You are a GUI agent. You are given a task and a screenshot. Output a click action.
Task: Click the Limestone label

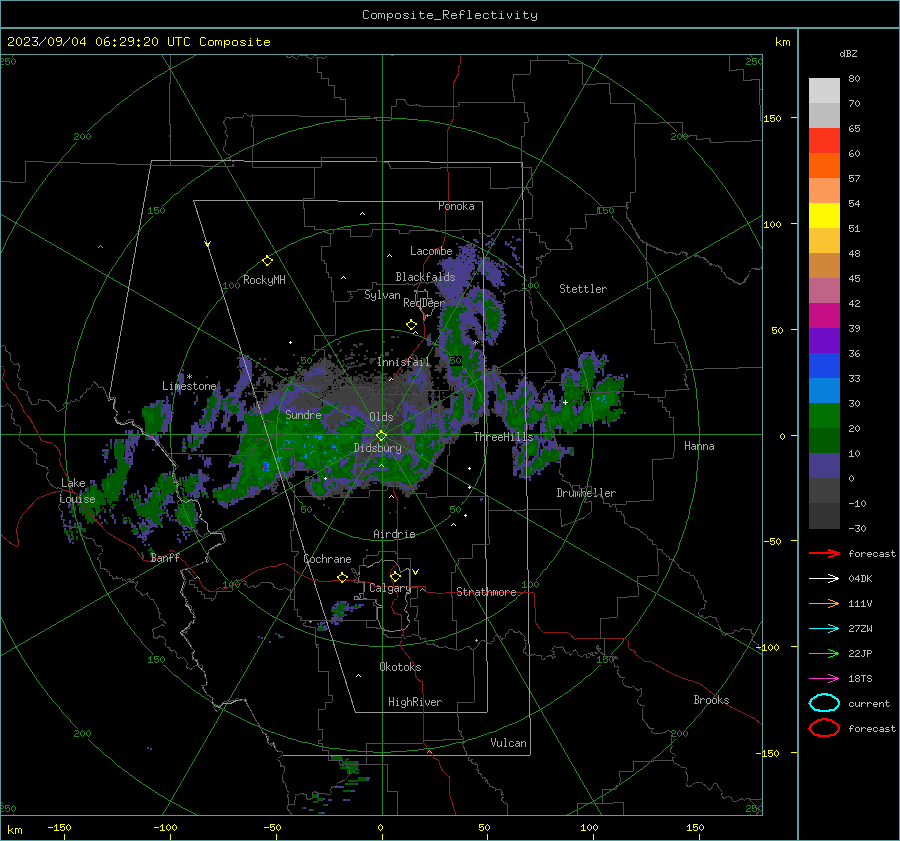pos(189,386)
